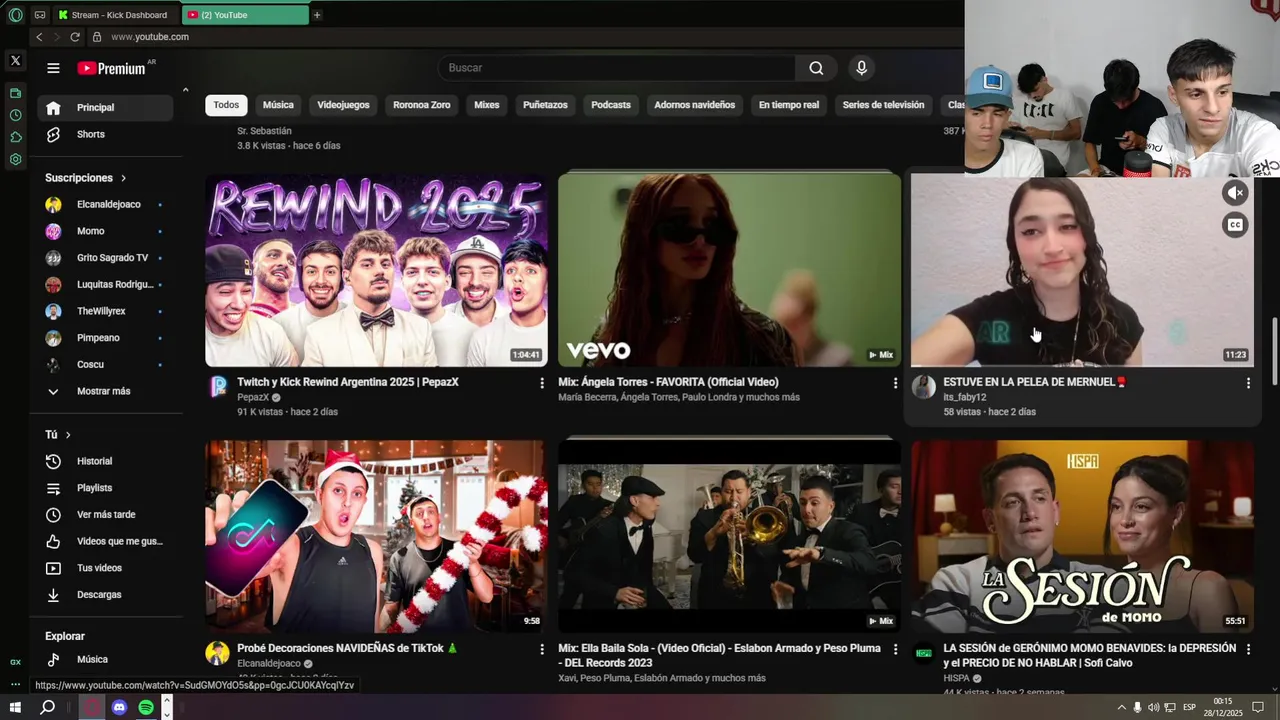Open Windows taskbar search
This screenshot has height=720, width=1280.
coord(47,707)
